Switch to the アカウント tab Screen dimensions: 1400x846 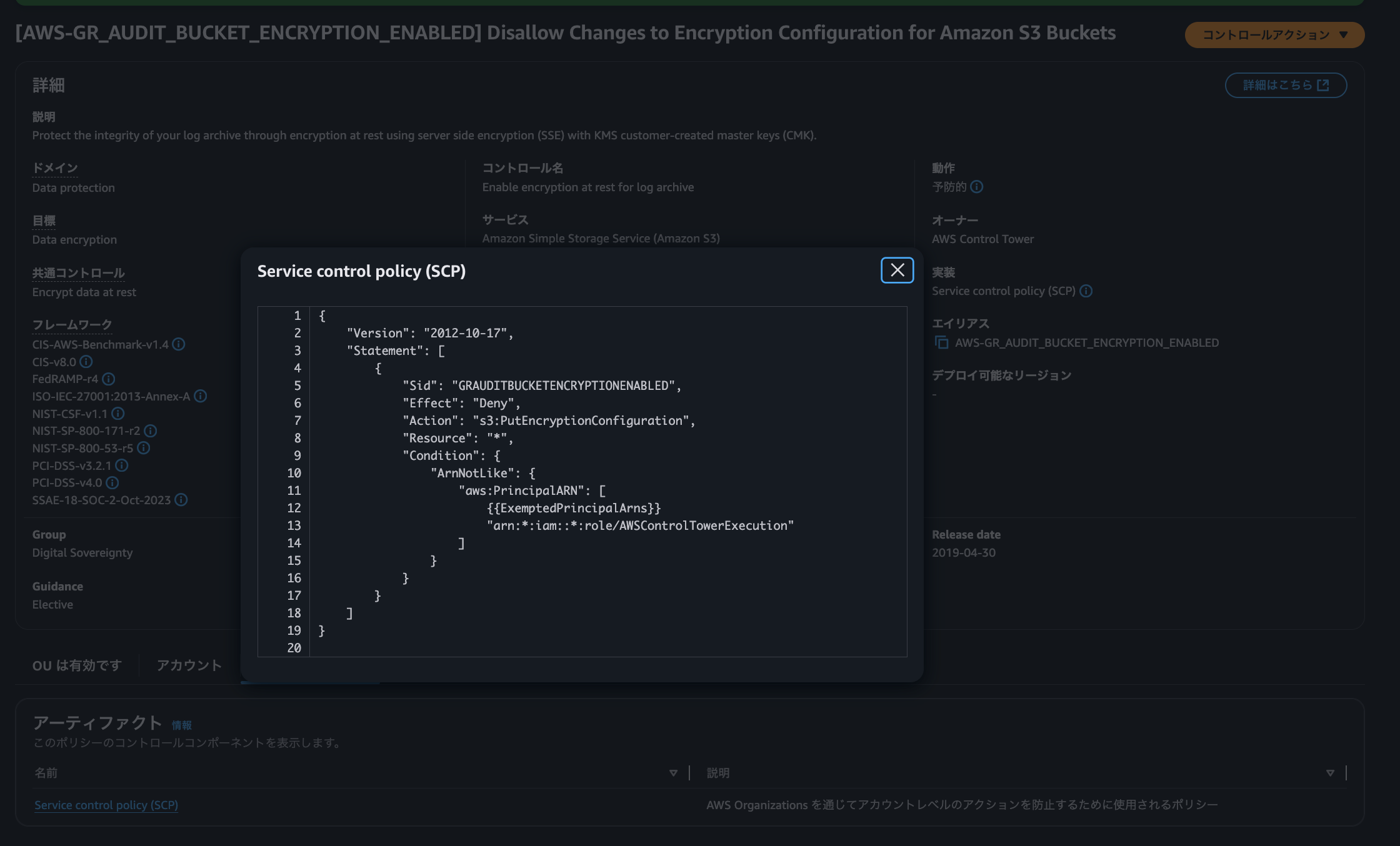coord(189,665)
